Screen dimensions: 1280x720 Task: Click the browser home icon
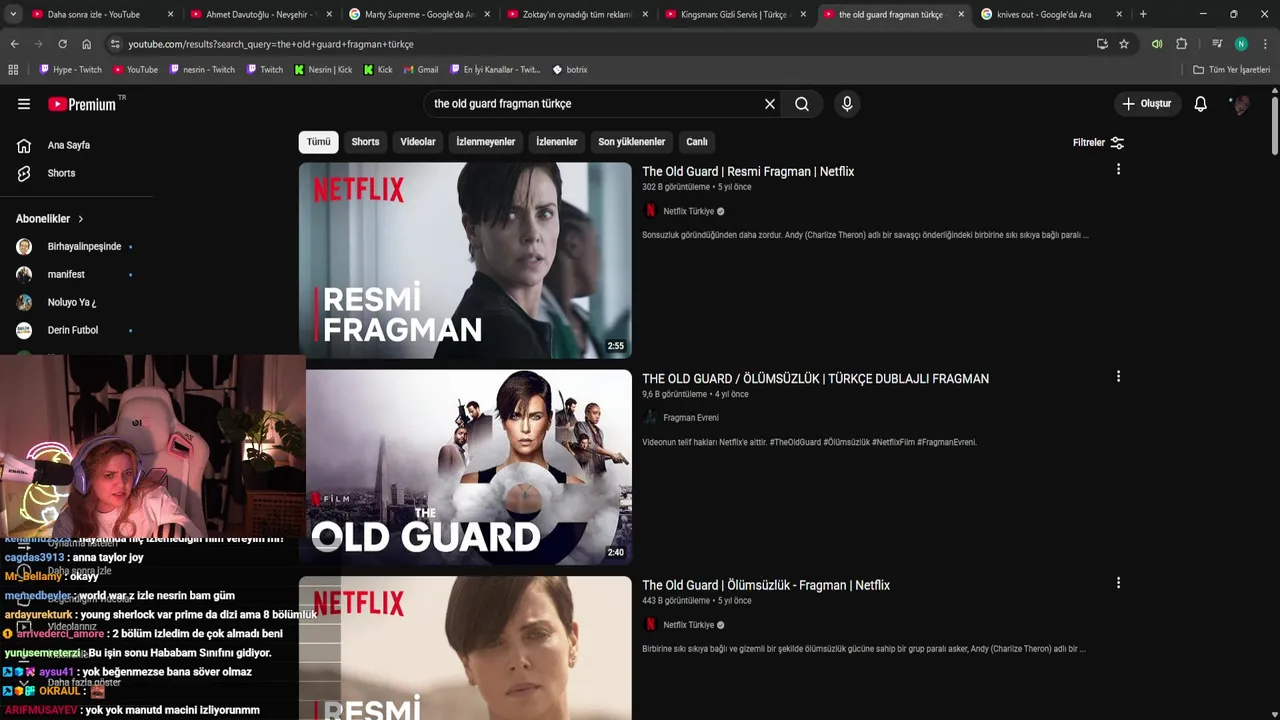pos(86,44)
